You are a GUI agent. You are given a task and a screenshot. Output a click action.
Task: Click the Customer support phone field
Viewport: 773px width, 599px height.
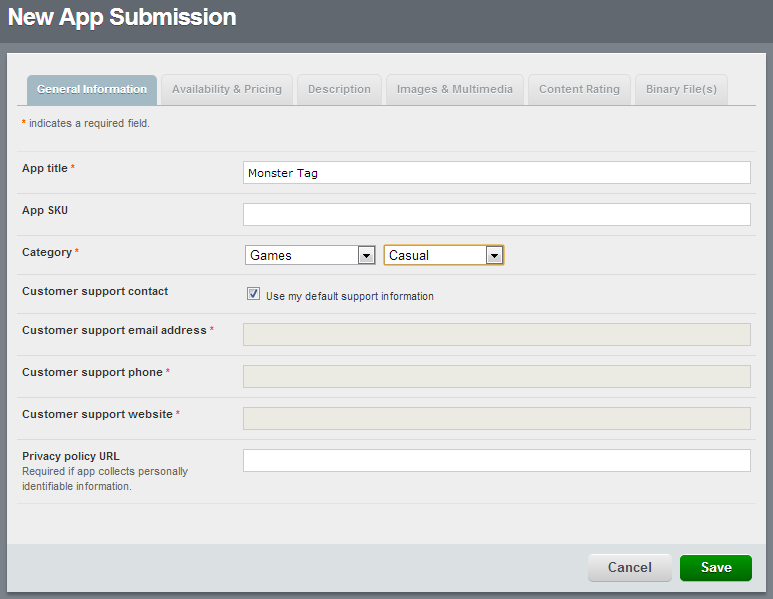[x=496, y=376]
